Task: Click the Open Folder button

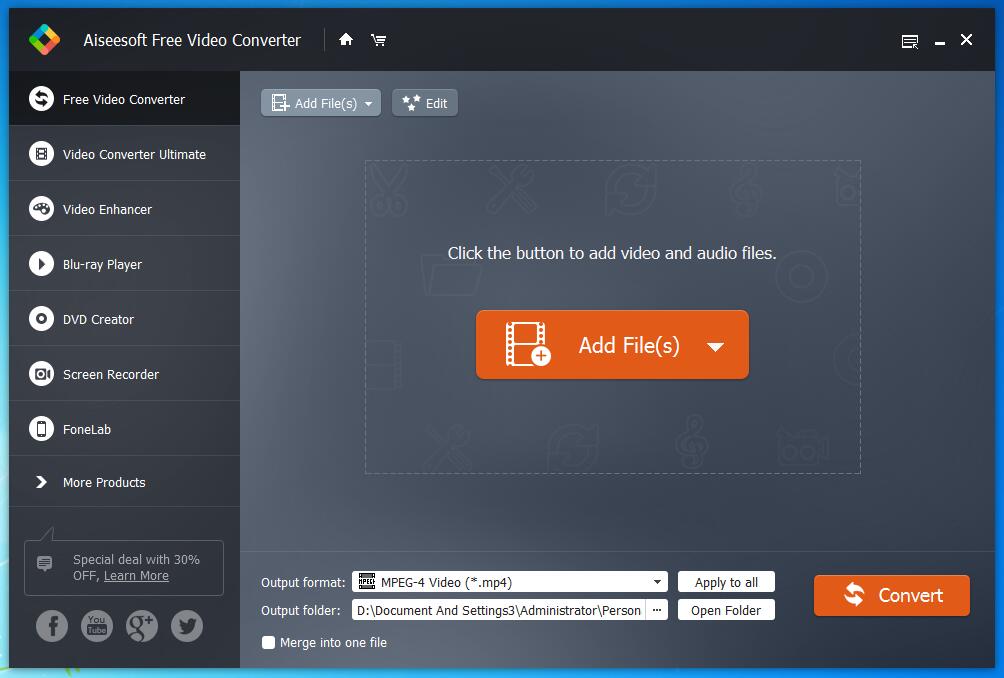Action: [726, 610]
